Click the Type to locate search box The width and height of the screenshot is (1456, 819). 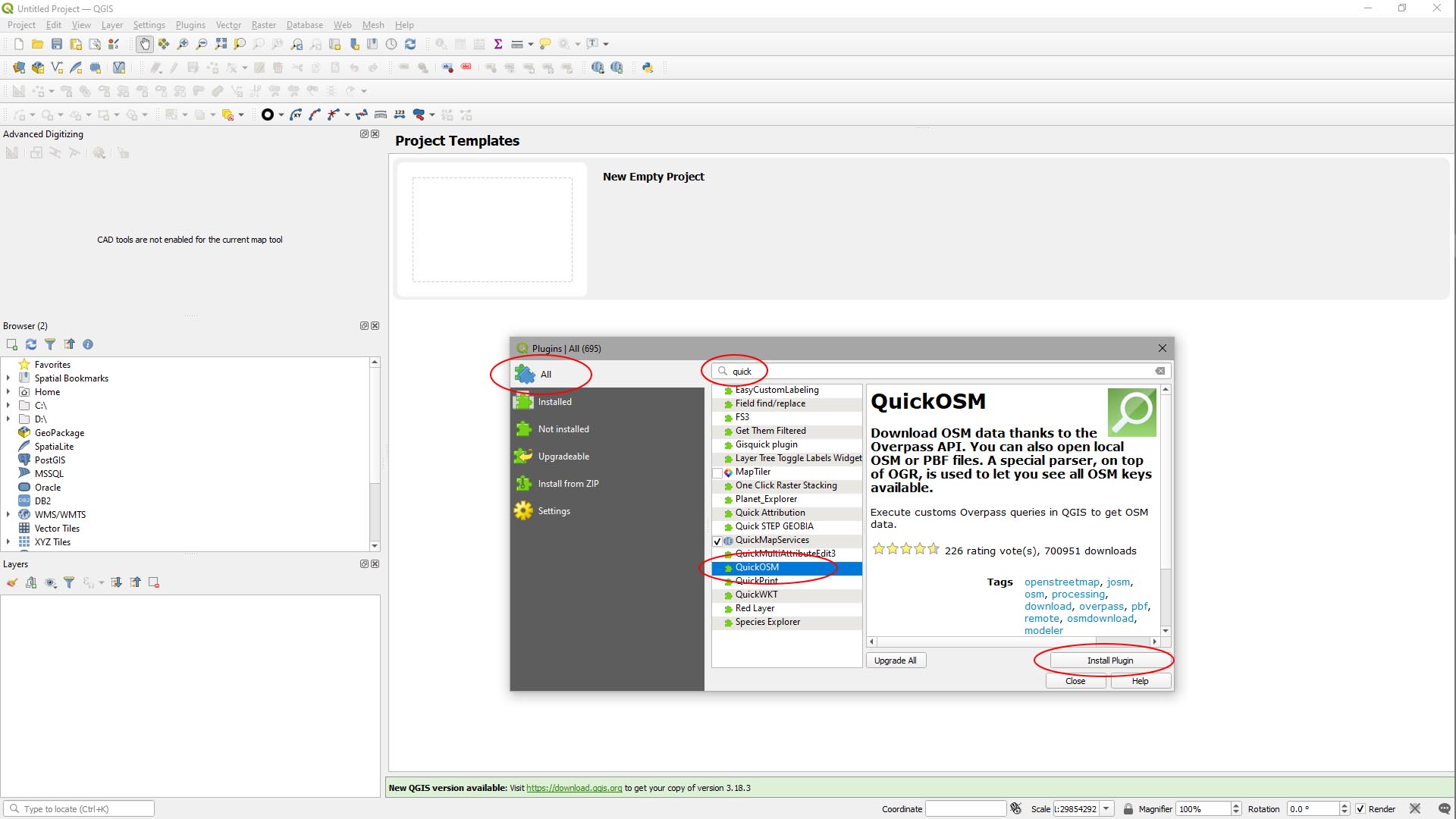pyautogui.click(x=79, y=809)
